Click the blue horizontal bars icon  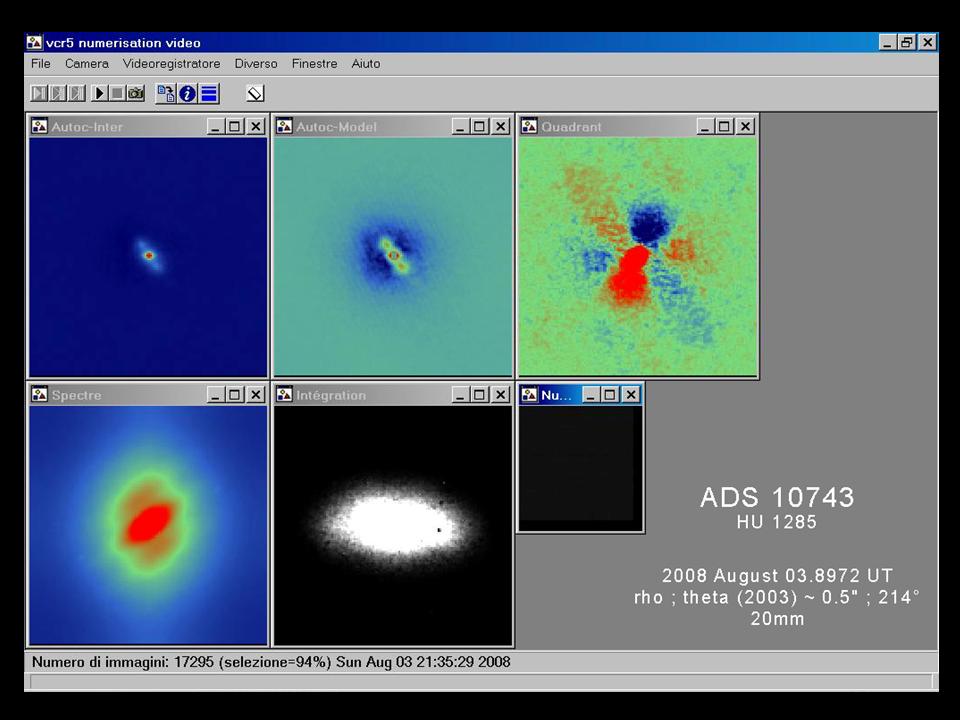pyautogui.click(x=209, y=93)
